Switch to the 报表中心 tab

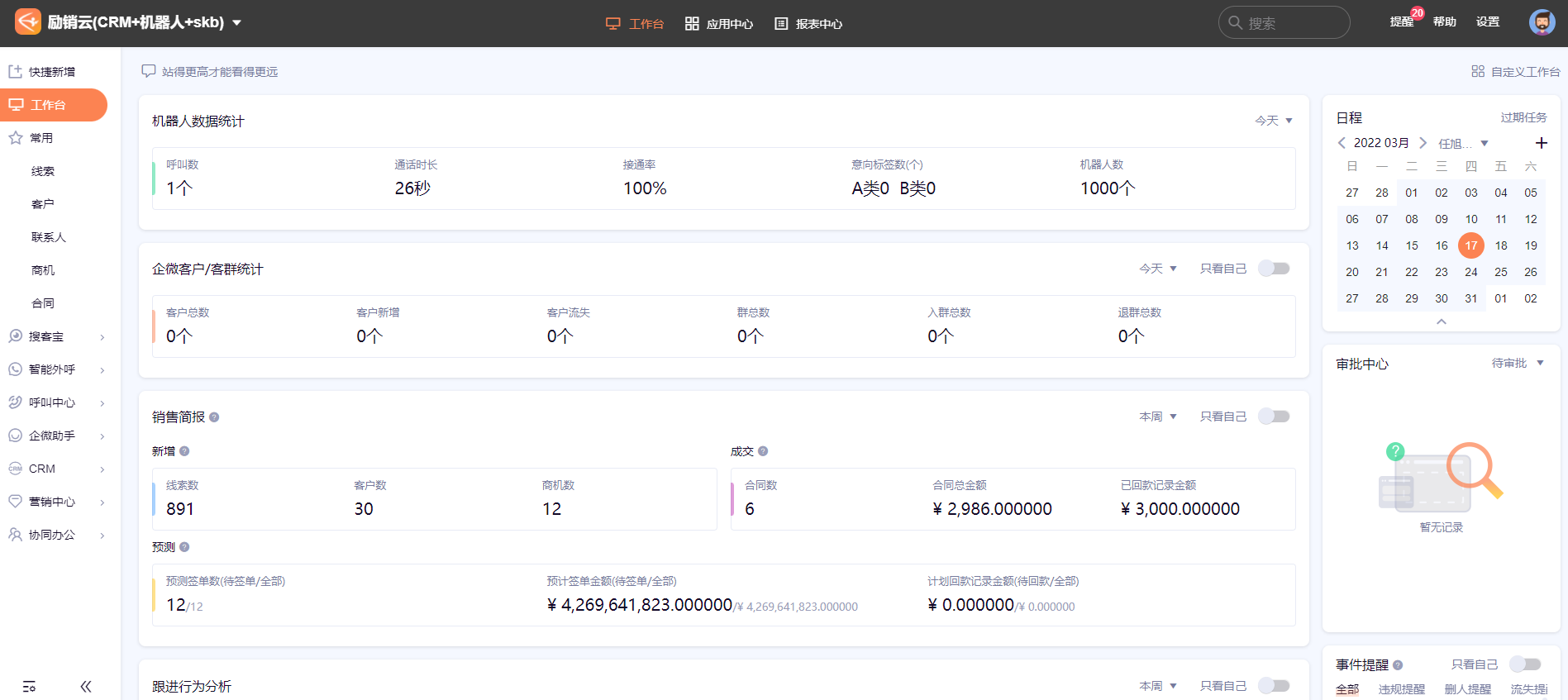point(808,24)
